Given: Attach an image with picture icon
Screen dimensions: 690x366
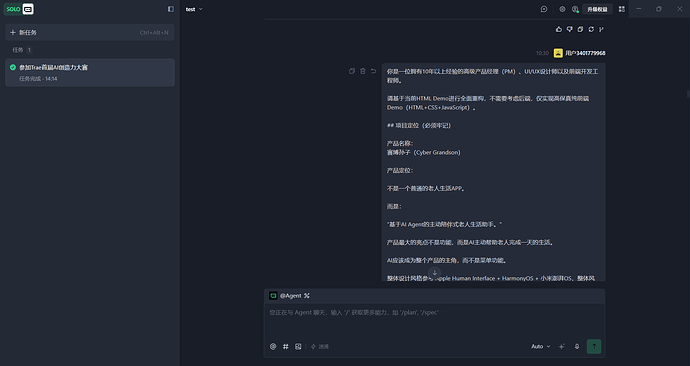Looking at the screenshot, I should [x=298, y=347].
